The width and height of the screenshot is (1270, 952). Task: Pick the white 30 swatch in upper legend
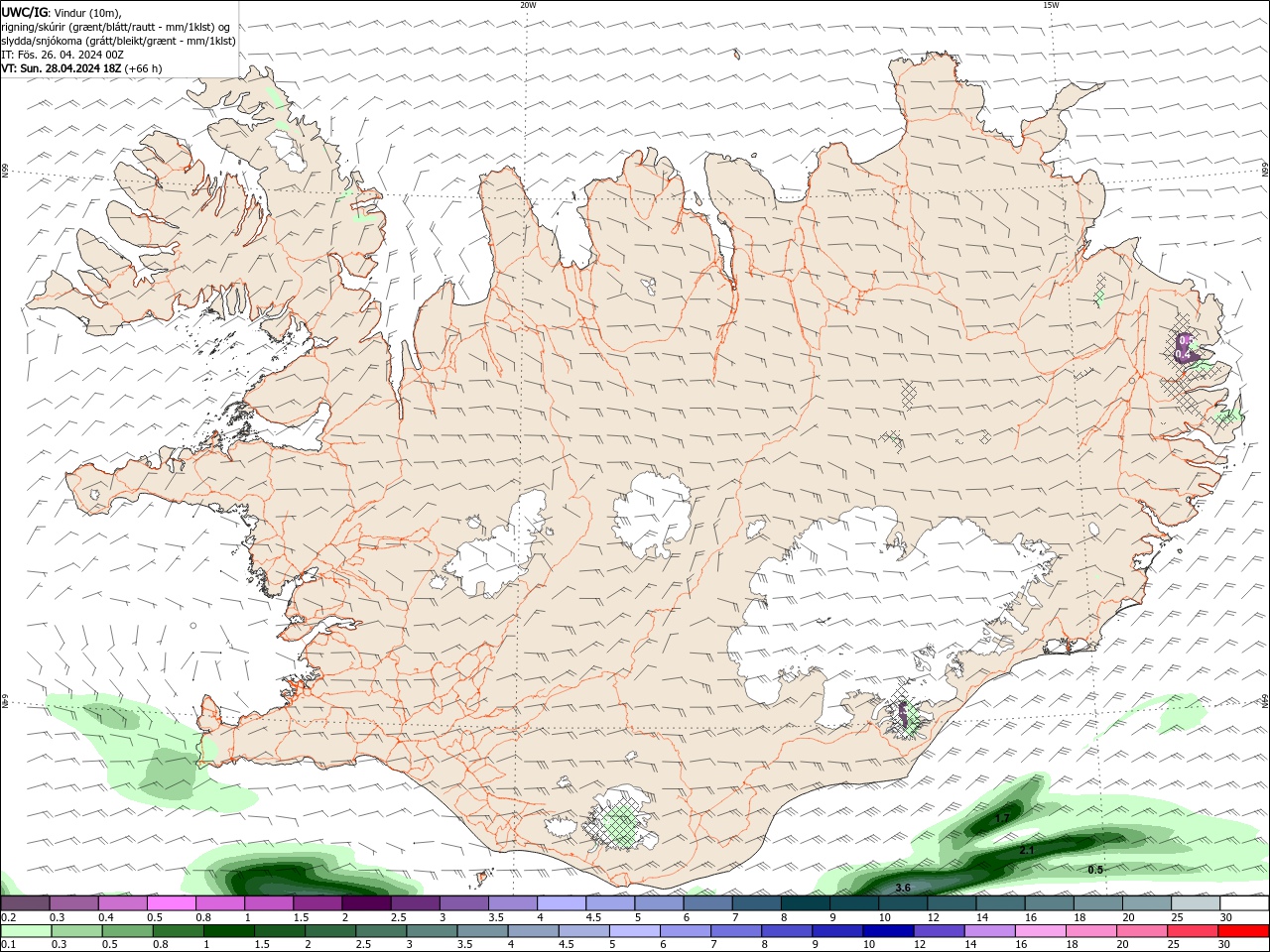(x=1244, y=903)
